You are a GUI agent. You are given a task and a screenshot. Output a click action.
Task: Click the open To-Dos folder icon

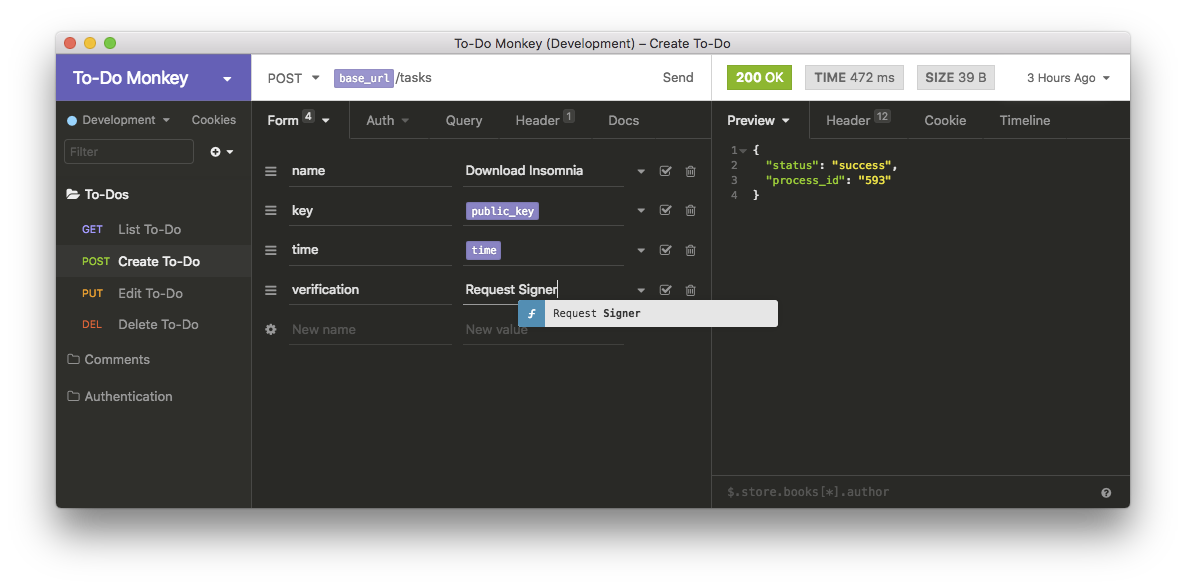73,194
